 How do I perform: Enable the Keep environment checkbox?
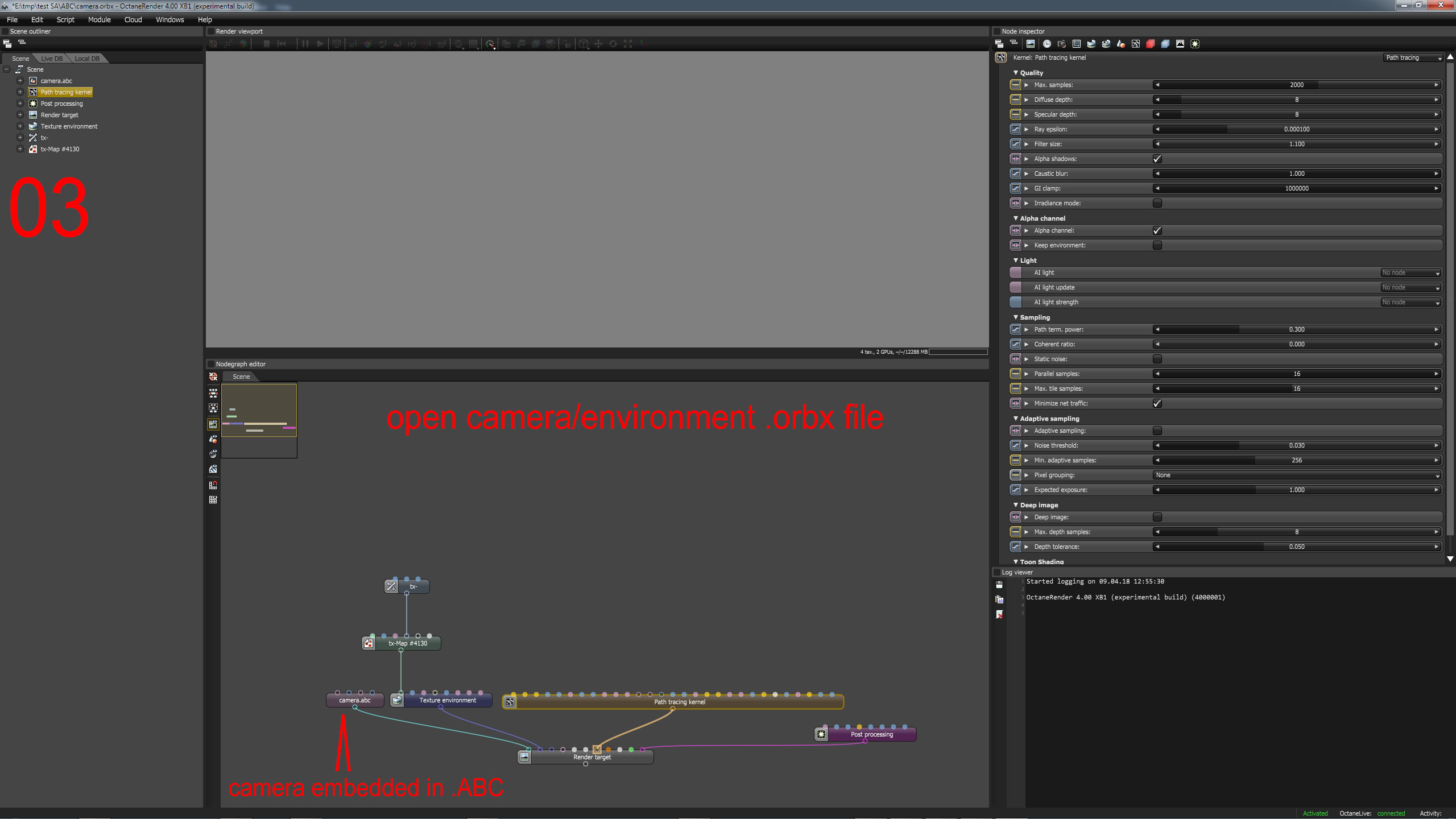pyautogui.click(x=1157, y=245)
